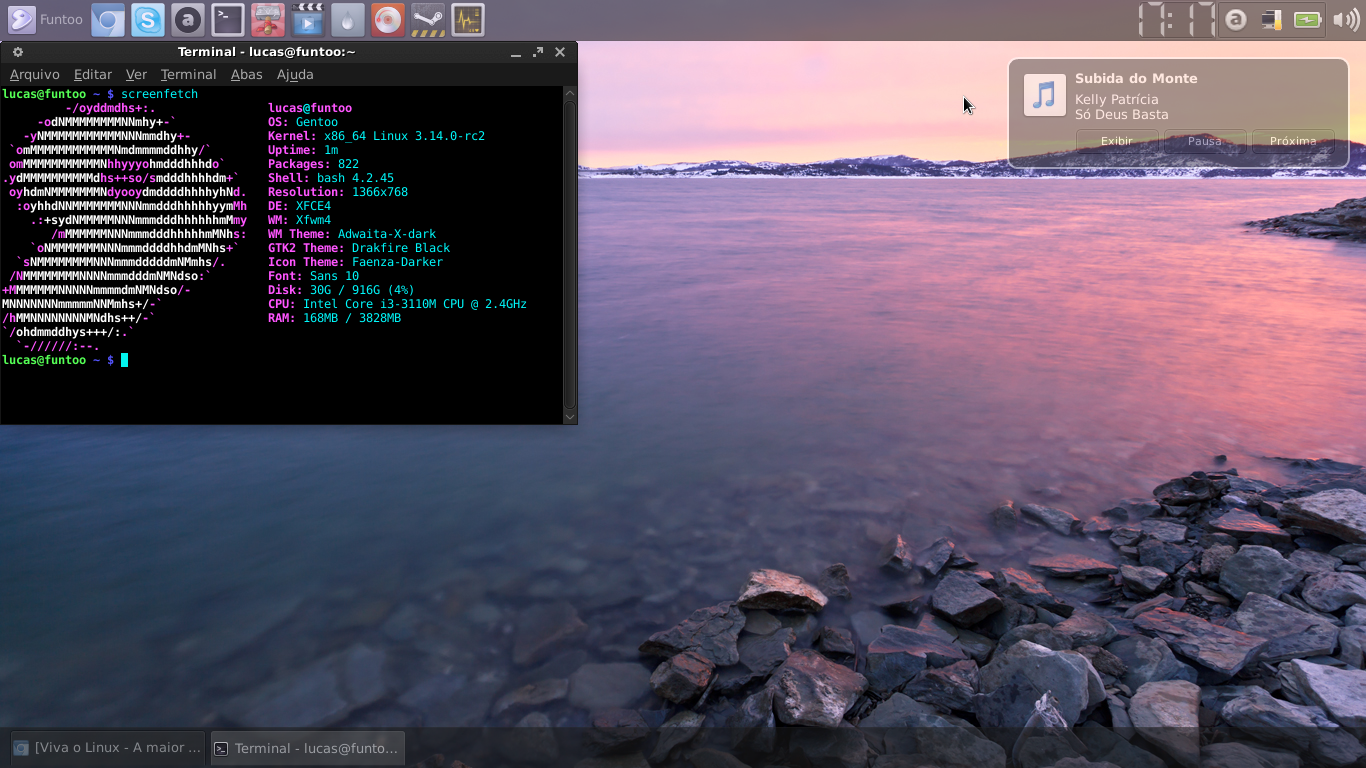
Task: Open the Ver menu in Terminal
Action: pos(136,74)
